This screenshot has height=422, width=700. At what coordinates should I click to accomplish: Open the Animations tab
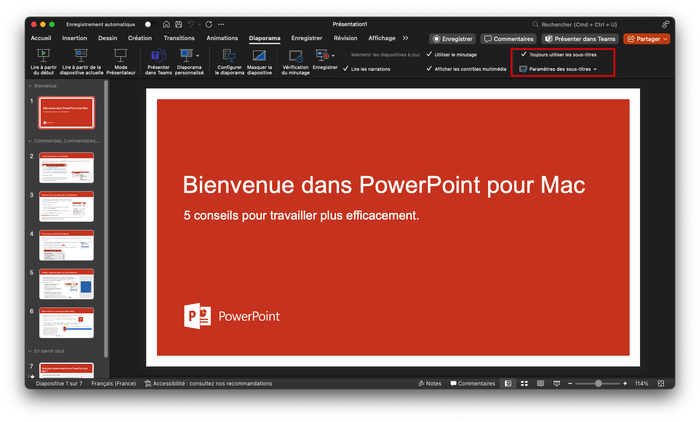[222, 38]
